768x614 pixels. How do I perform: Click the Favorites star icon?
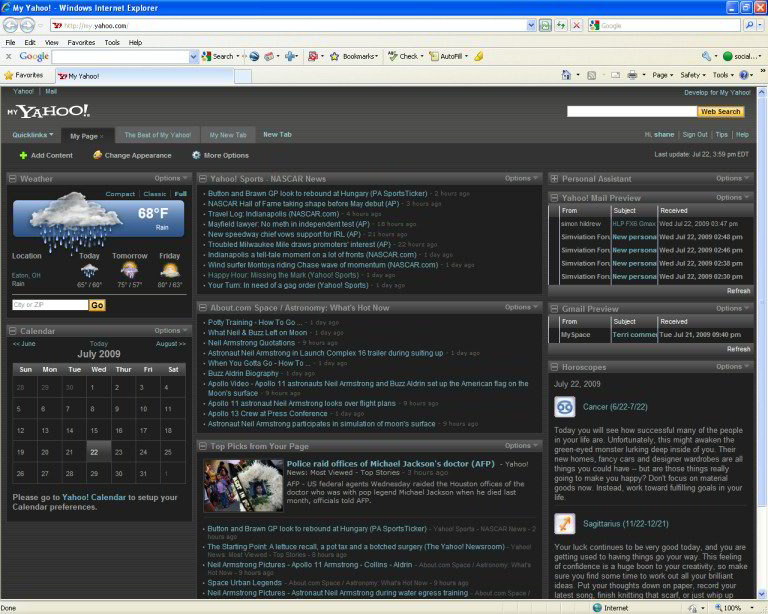pos(9,75)
